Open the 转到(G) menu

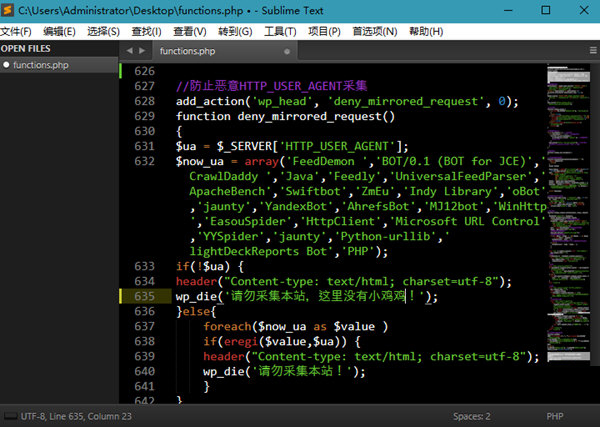(235, 31)
